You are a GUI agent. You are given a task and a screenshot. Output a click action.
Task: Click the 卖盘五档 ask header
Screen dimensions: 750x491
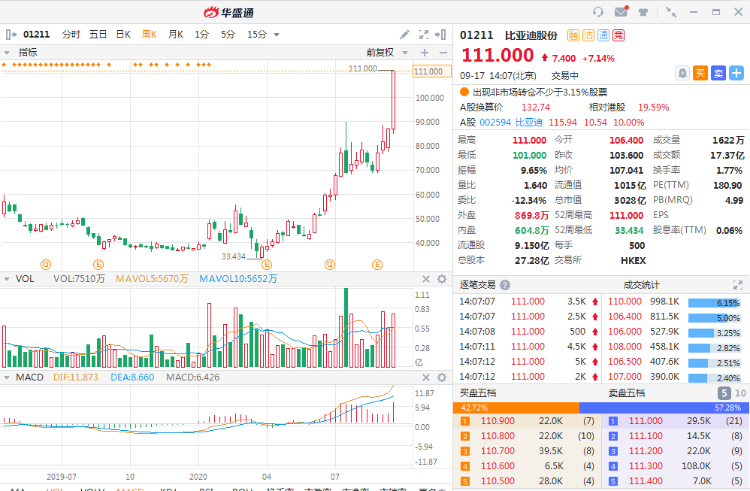627,393
